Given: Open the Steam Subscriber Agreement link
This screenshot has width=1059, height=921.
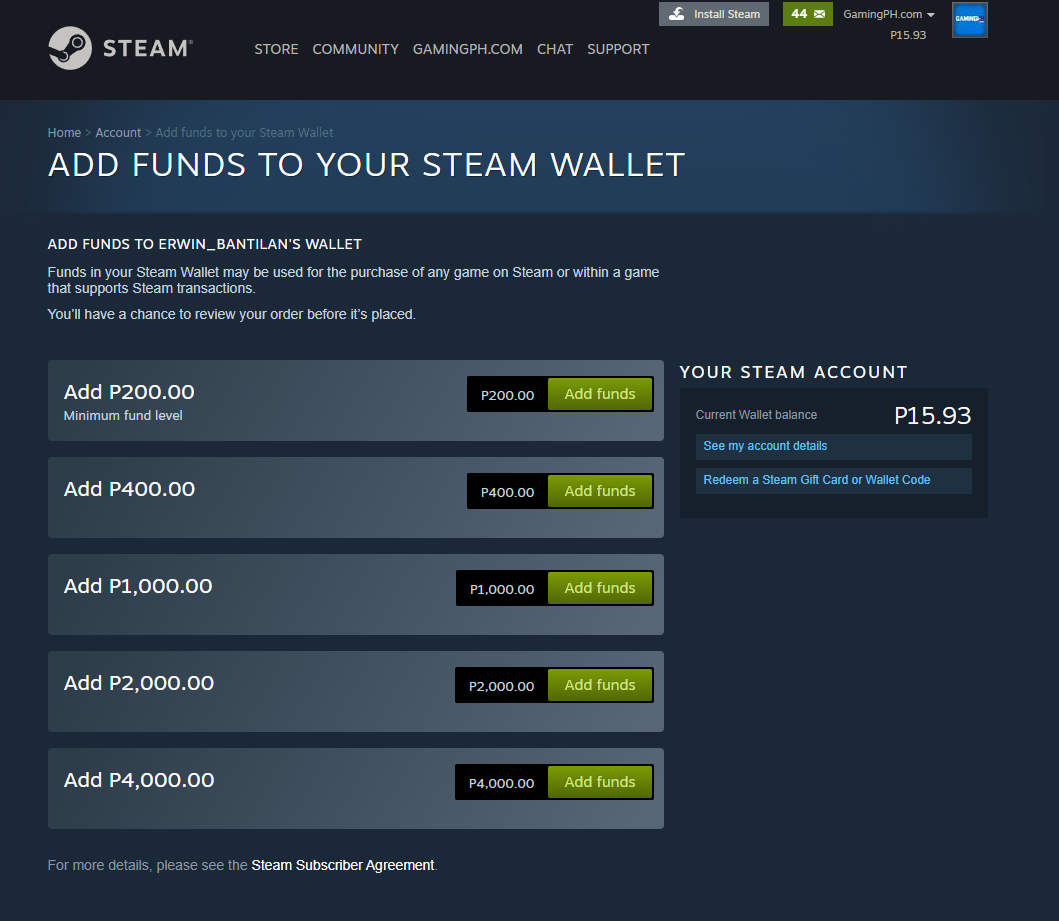Looking at the screenshot, I should click(342, 865).
